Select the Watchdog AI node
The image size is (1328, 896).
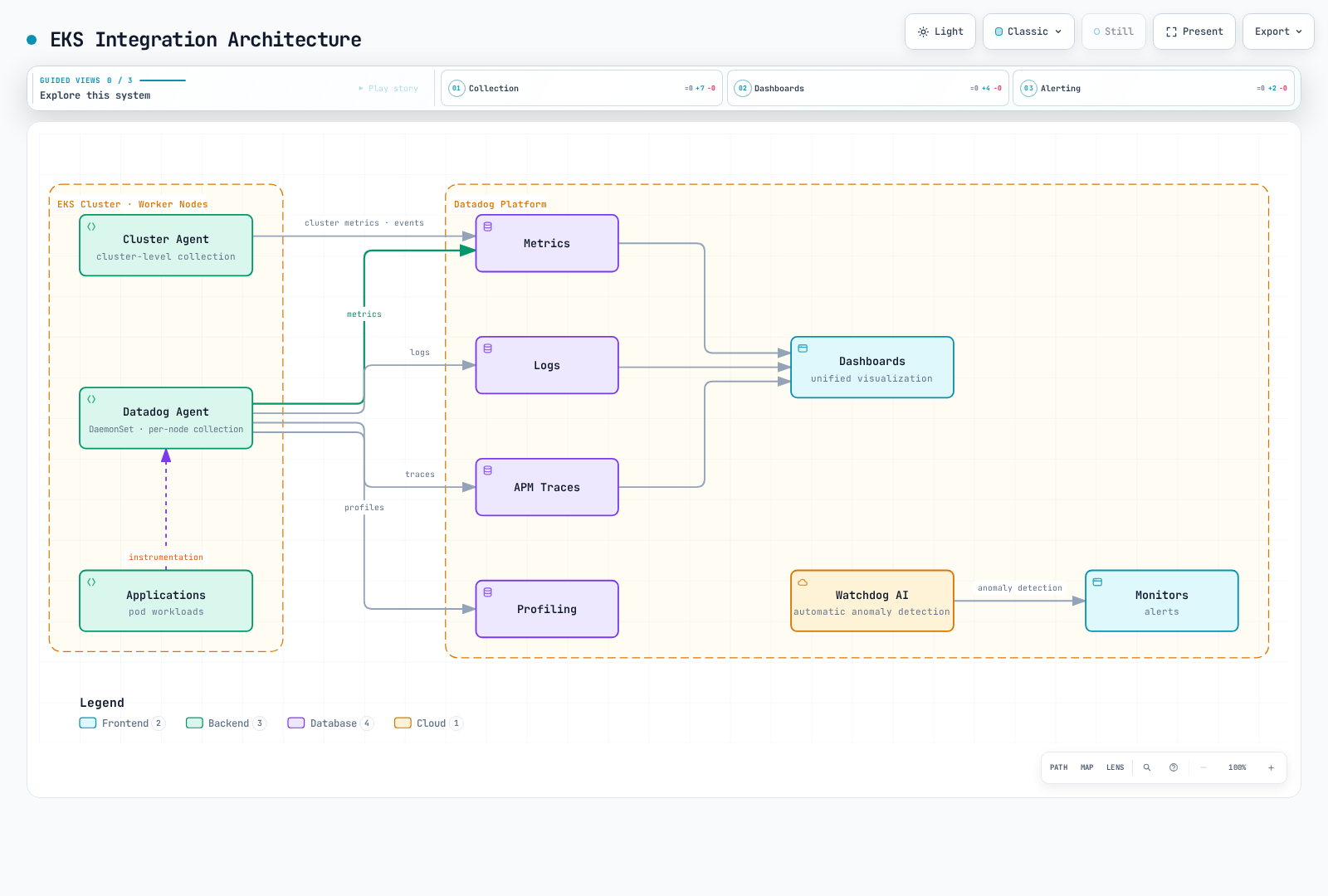pos(872,601)
